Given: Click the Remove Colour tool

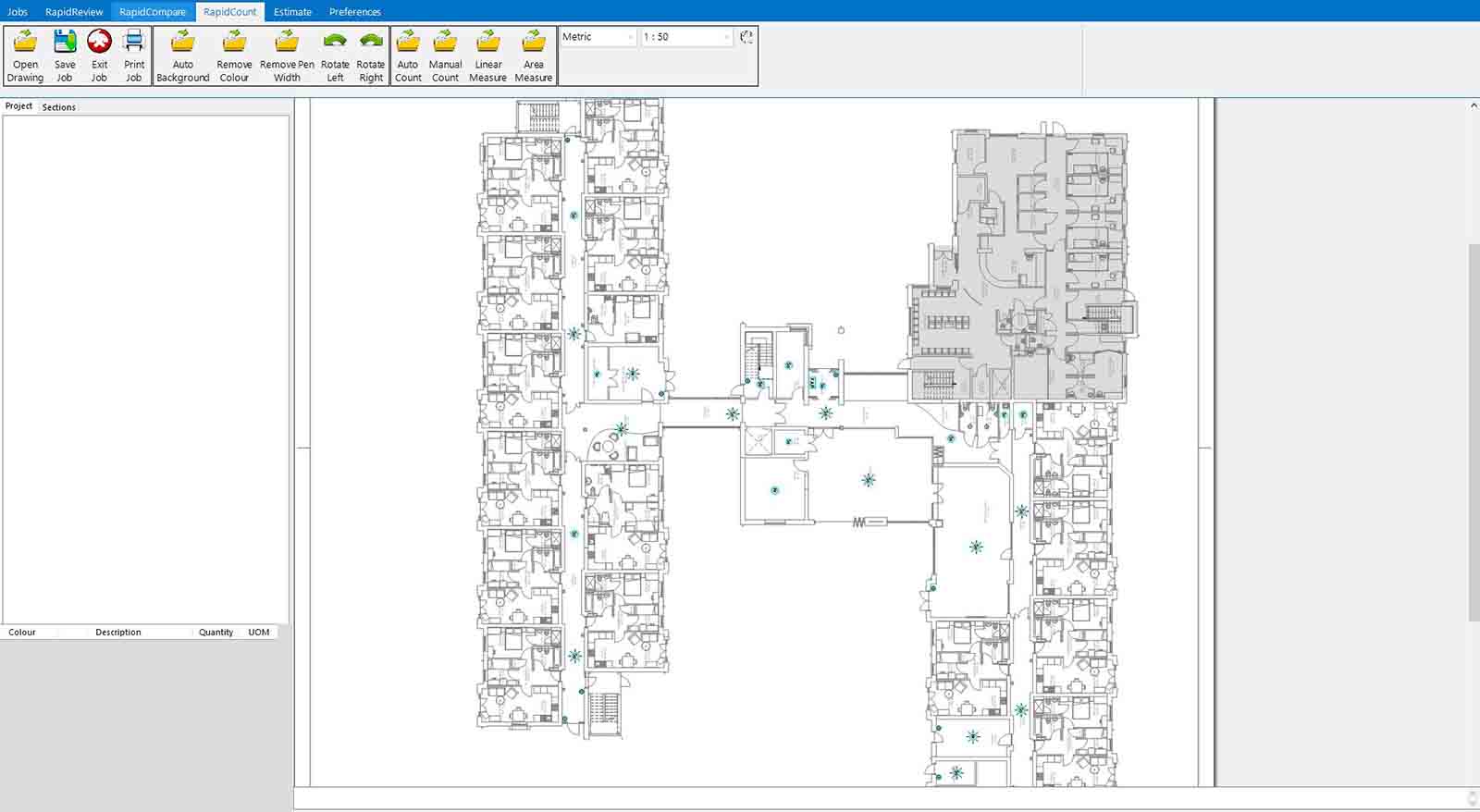Looking at the screenshot, I should coord(234,55).
